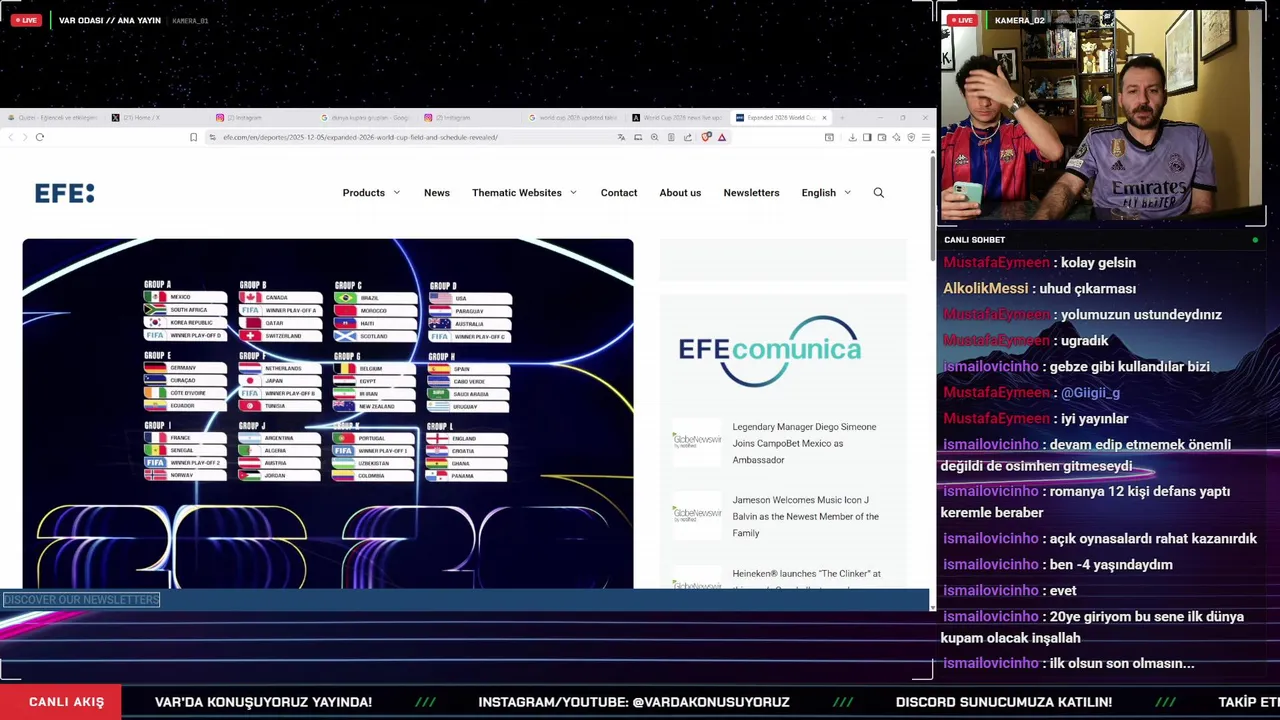Switch to the Quizer browser tab
1280x720 pixels.
[53, 118]
